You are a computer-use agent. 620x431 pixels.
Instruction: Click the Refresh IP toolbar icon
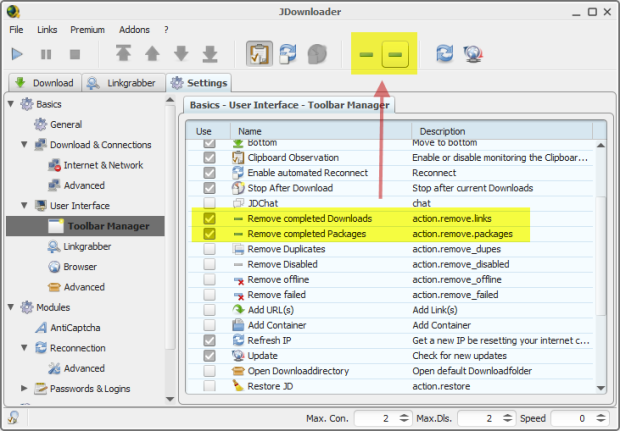444,53
